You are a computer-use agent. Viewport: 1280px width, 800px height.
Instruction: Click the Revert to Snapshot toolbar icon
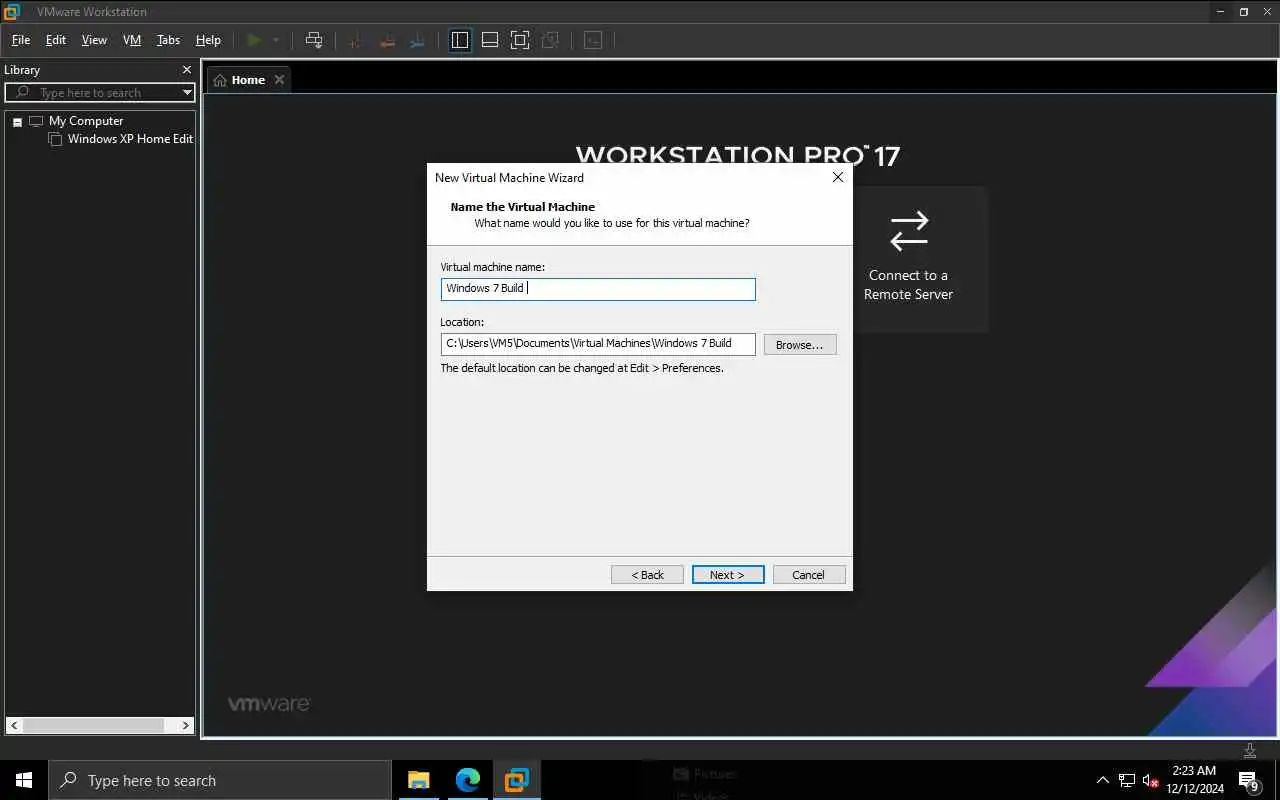coord(386,40)
